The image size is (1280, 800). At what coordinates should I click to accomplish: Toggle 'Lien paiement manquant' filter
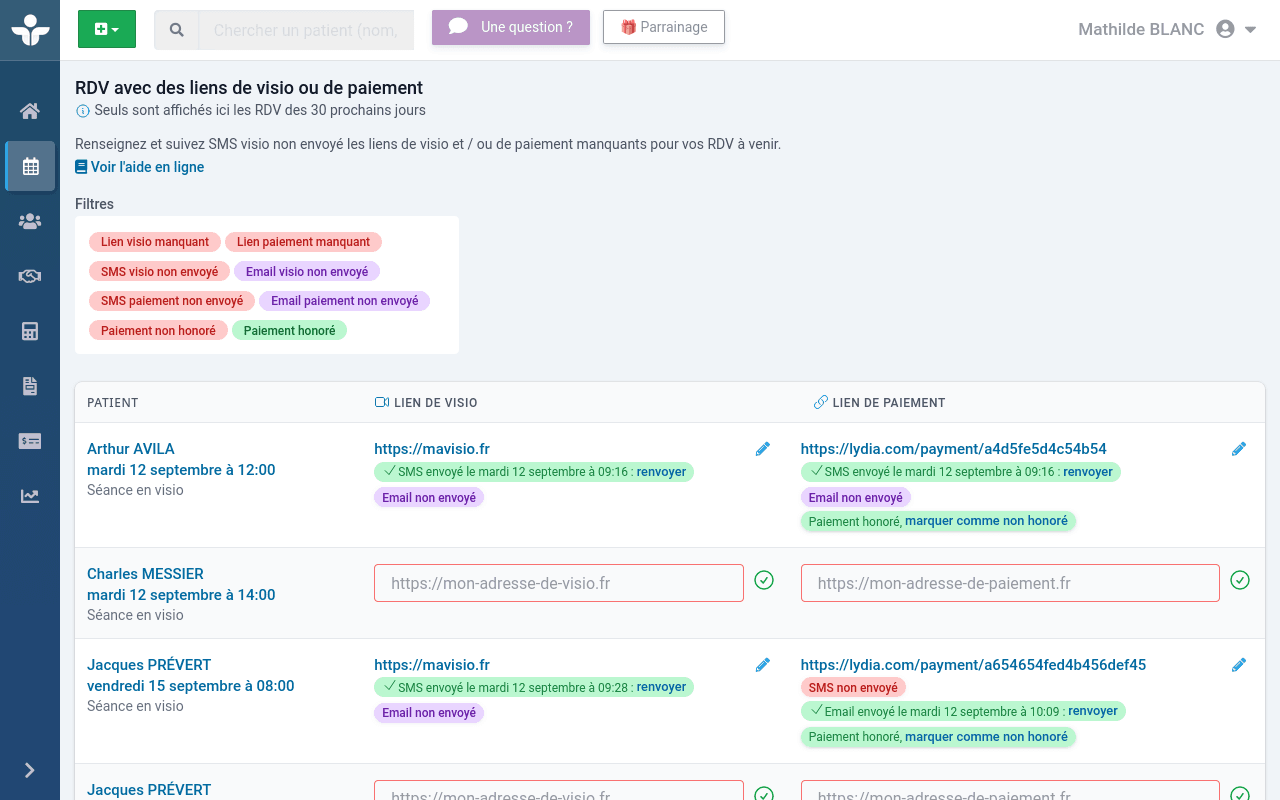pyautogui.click(x=303, y=242)
